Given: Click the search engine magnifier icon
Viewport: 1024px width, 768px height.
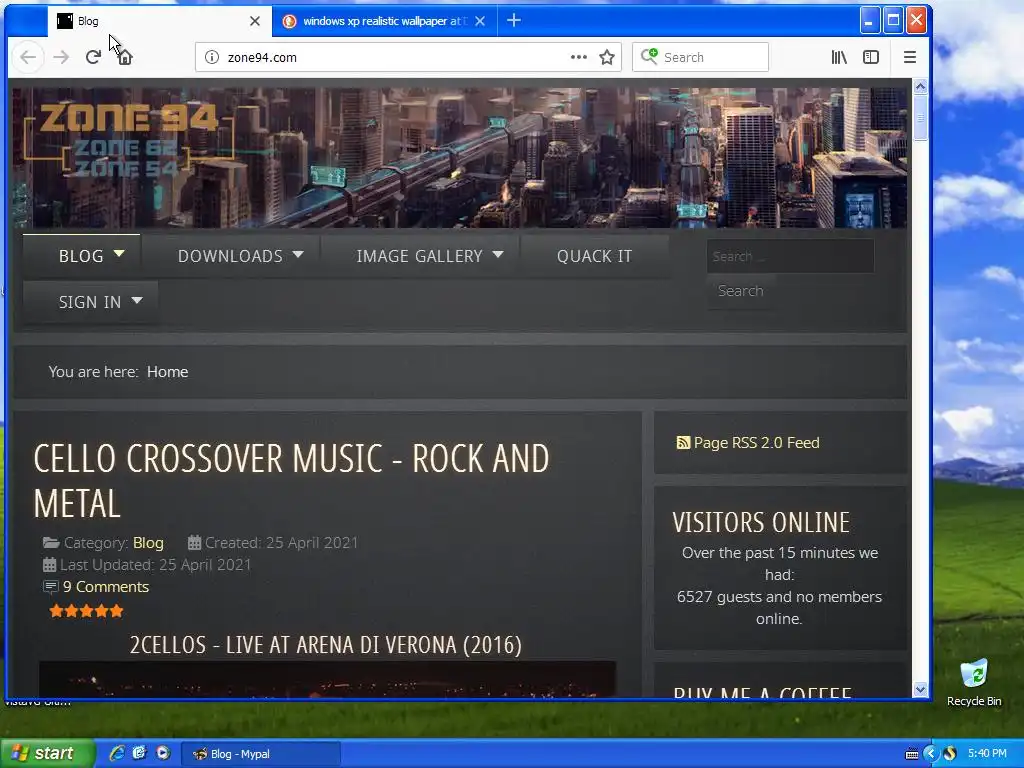Looking at the screenshot, I should click(x=649, y=57).
